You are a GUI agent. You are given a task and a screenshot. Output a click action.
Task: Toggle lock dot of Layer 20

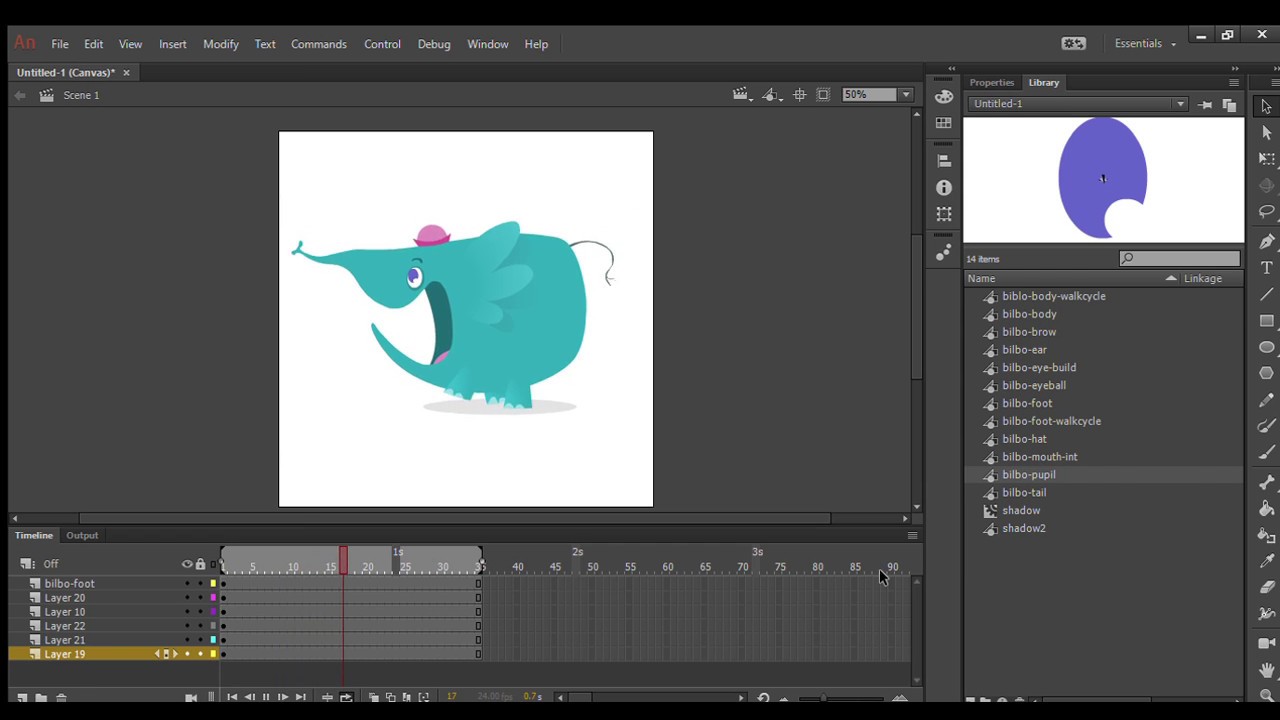[200, 598]
